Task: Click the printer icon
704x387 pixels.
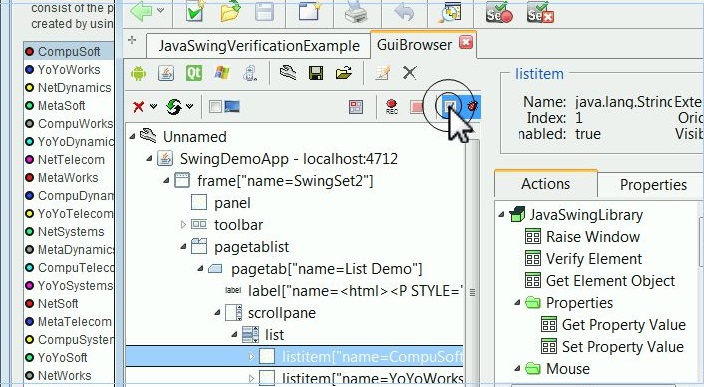Action: [x=356, y=12]
